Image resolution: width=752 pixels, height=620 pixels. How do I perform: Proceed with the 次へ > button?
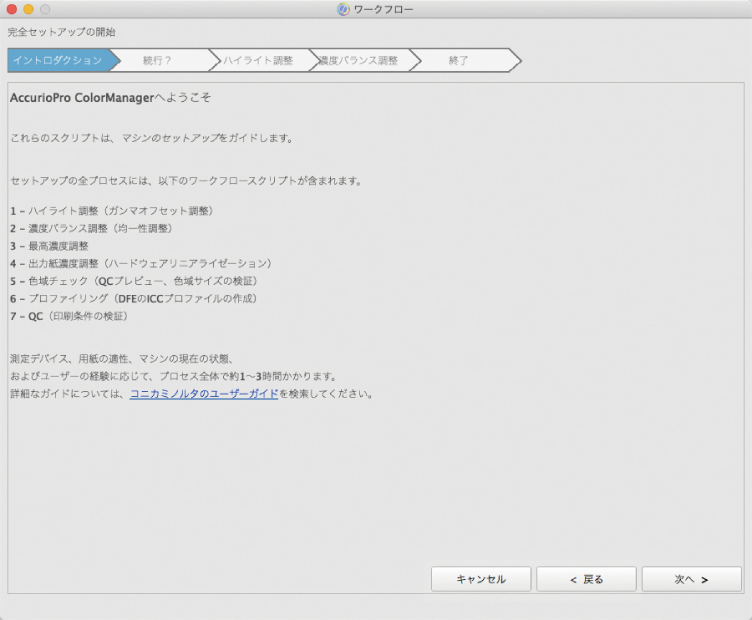pos(691,579)
